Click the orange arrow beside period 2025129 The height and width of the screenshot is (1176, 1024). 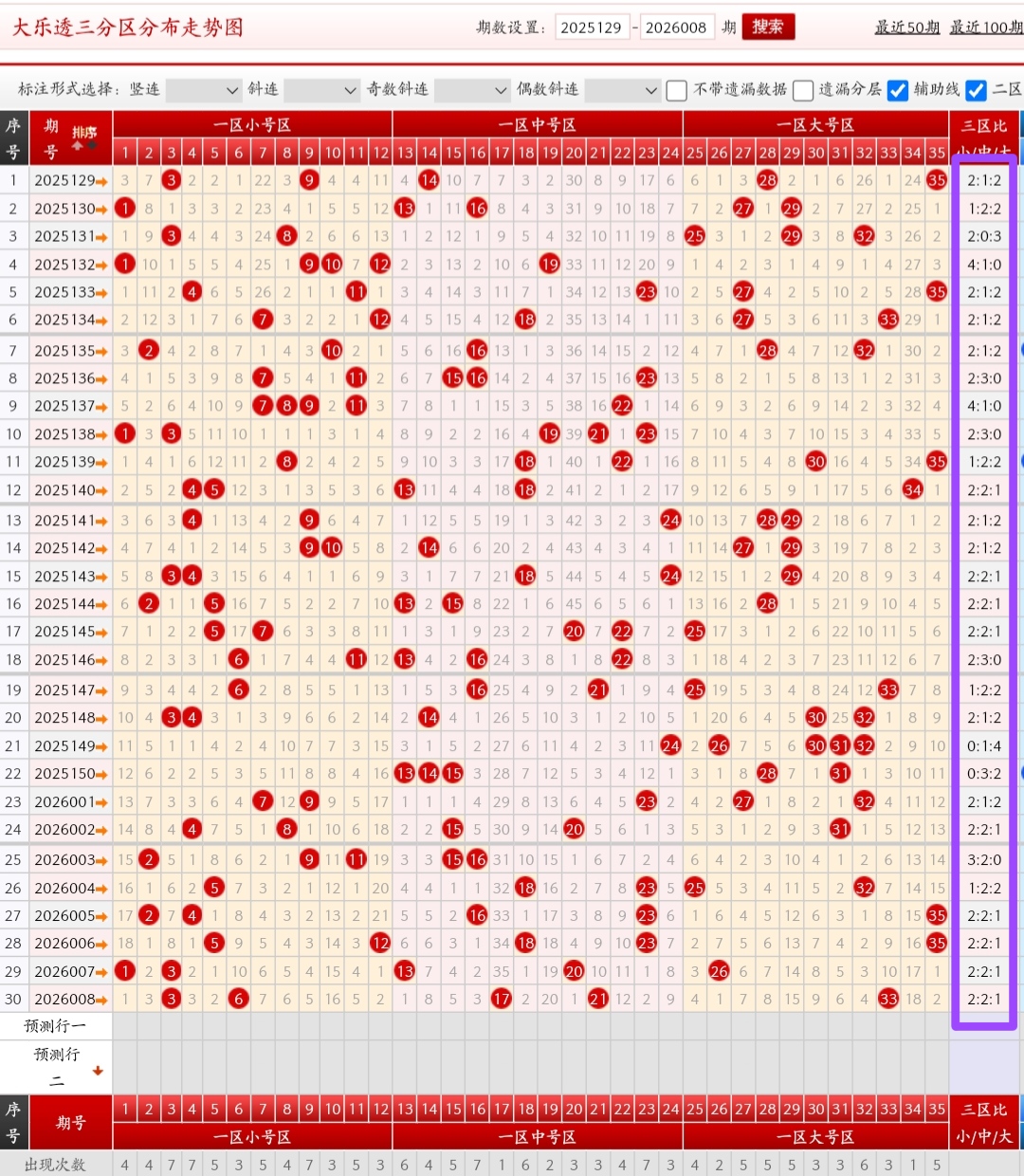point(101,180)
